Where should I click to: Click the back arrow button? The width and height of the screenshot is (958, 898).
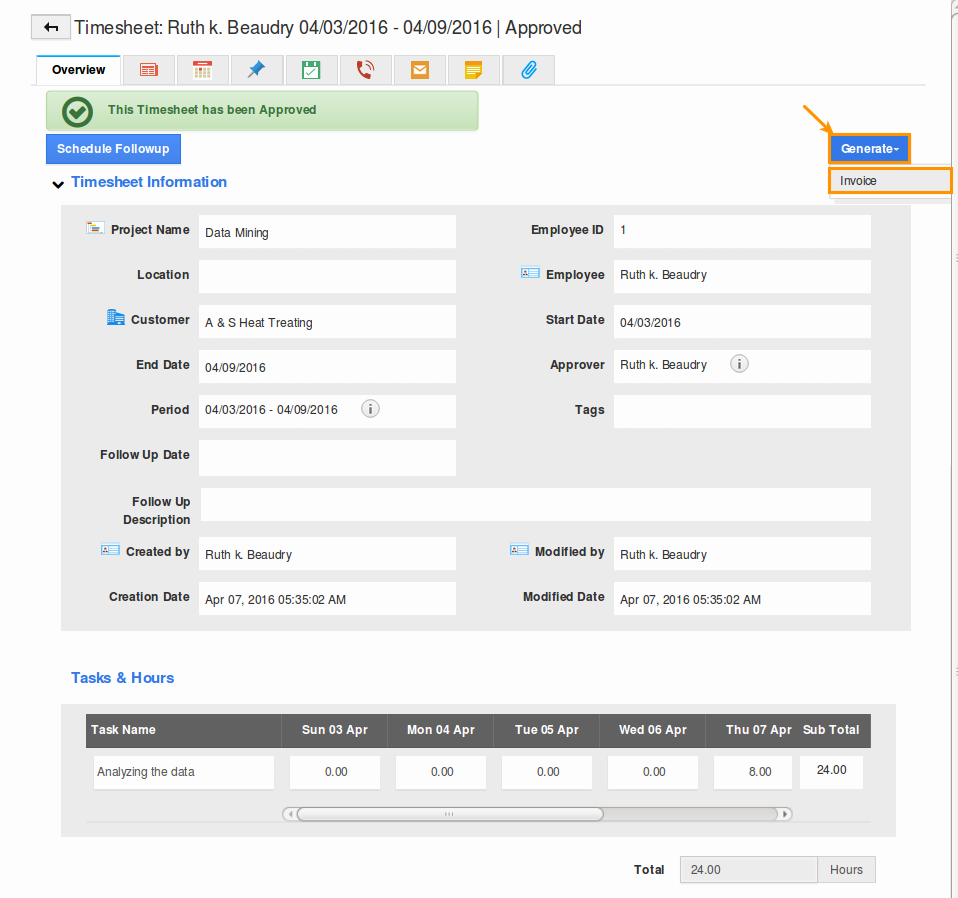[x=51, y=28]
